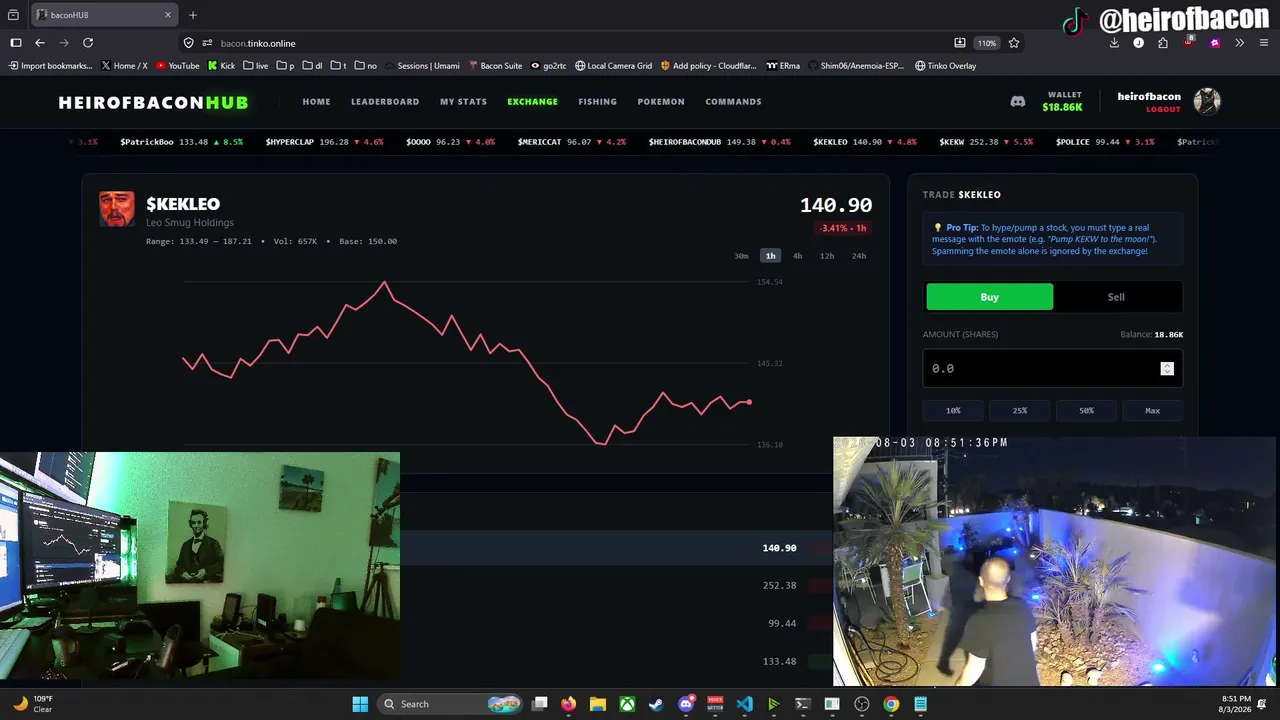
Task: Open the Tinko Overlay bookmark
Action: [x=945, y=66]
